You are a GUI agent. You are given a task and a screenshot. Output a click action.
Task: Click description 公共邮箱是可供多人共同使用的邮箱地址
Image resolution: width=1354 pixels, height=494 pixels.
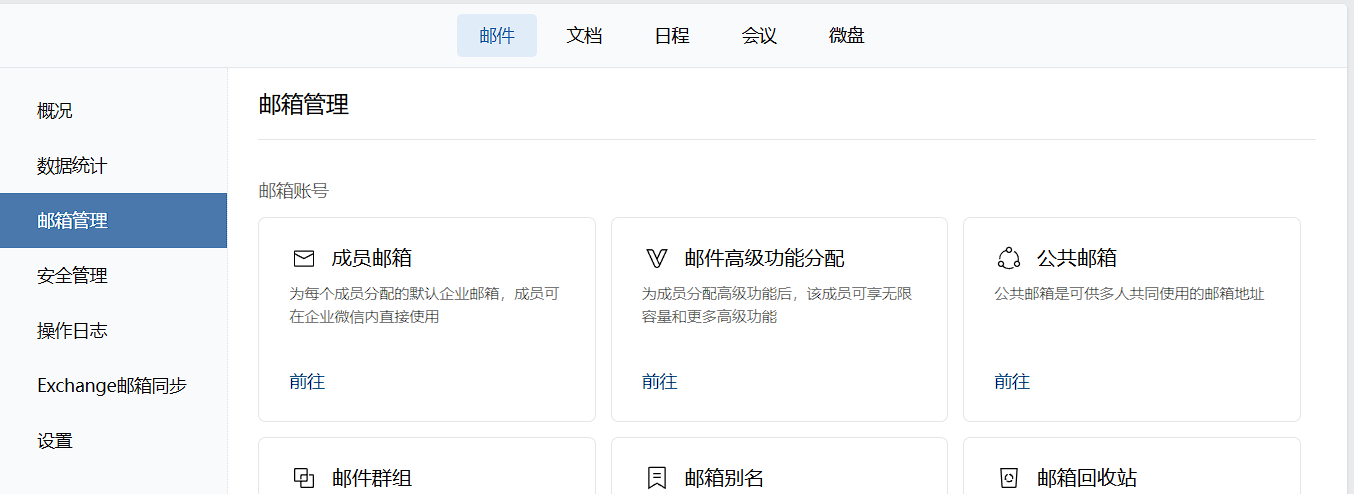point(1129,294)
